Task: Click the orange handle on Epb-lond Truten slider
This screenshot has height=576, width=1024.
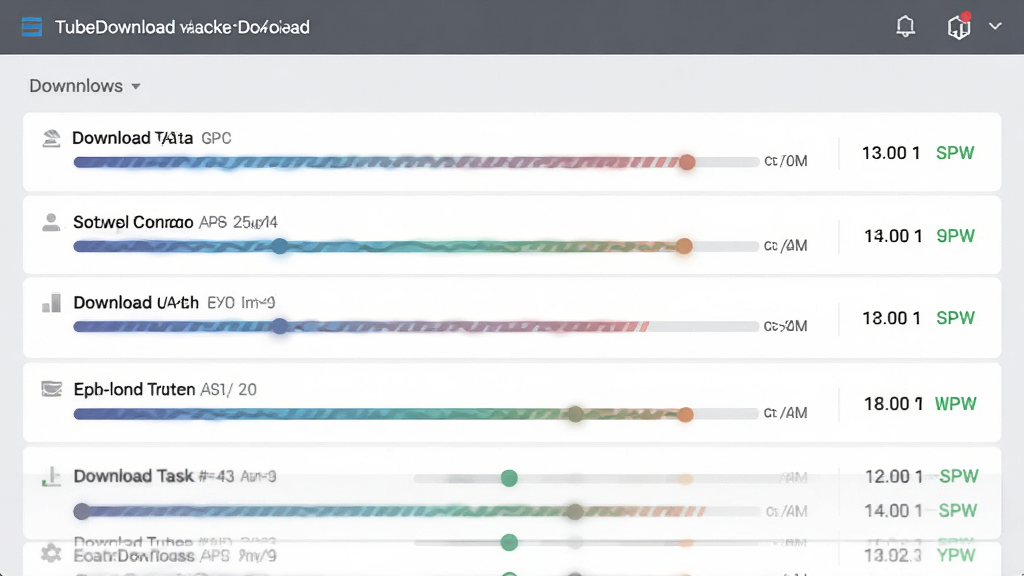Action: click(685, 414)
